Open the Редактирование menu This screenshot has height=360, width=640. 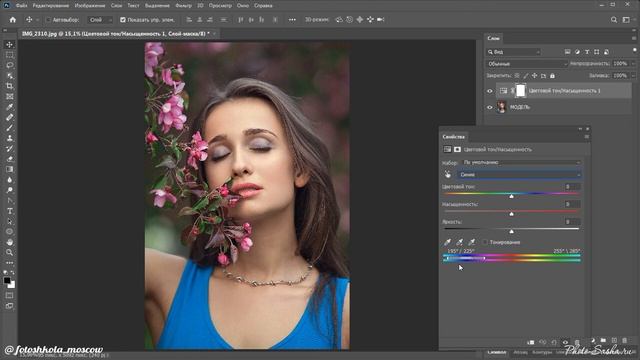point(51,6)
